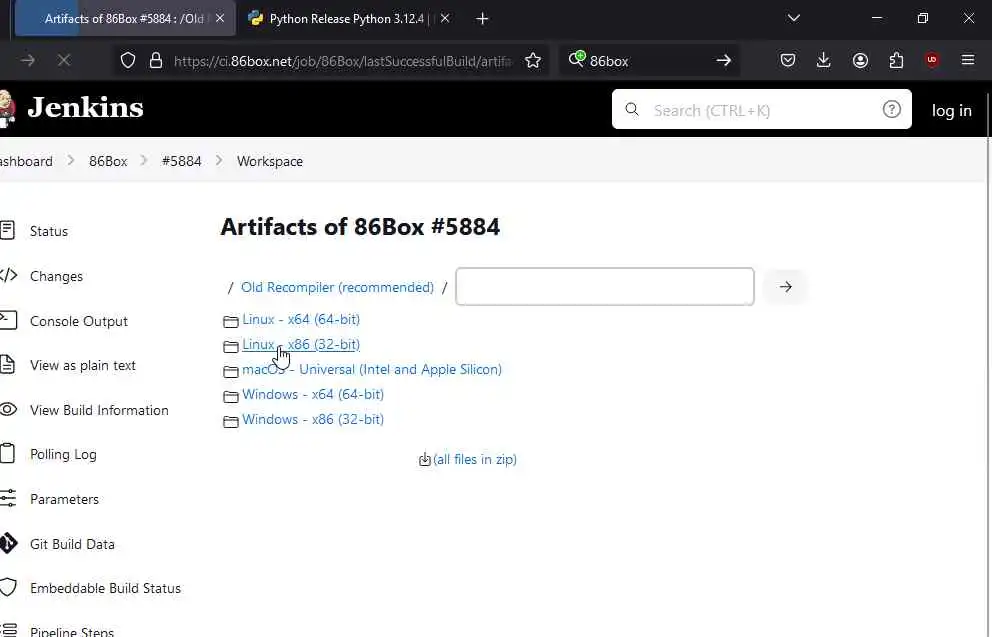Screen dimensions: 992x637
Task: Click the forward navigation arrow
Action: 28,60
